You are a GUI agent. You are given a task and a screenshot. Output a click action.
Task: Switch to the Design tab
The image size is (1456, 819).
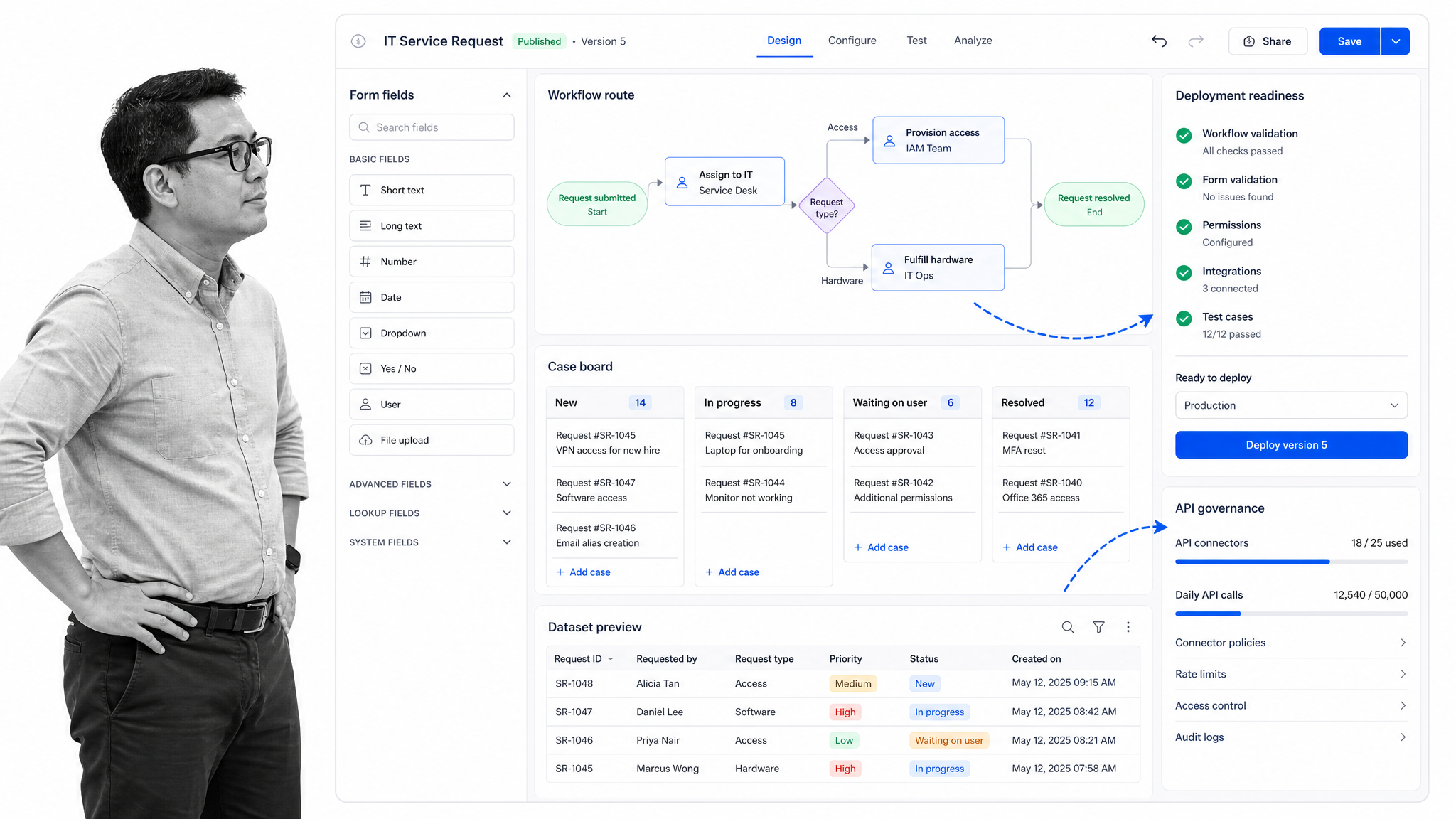click(784, 41)
